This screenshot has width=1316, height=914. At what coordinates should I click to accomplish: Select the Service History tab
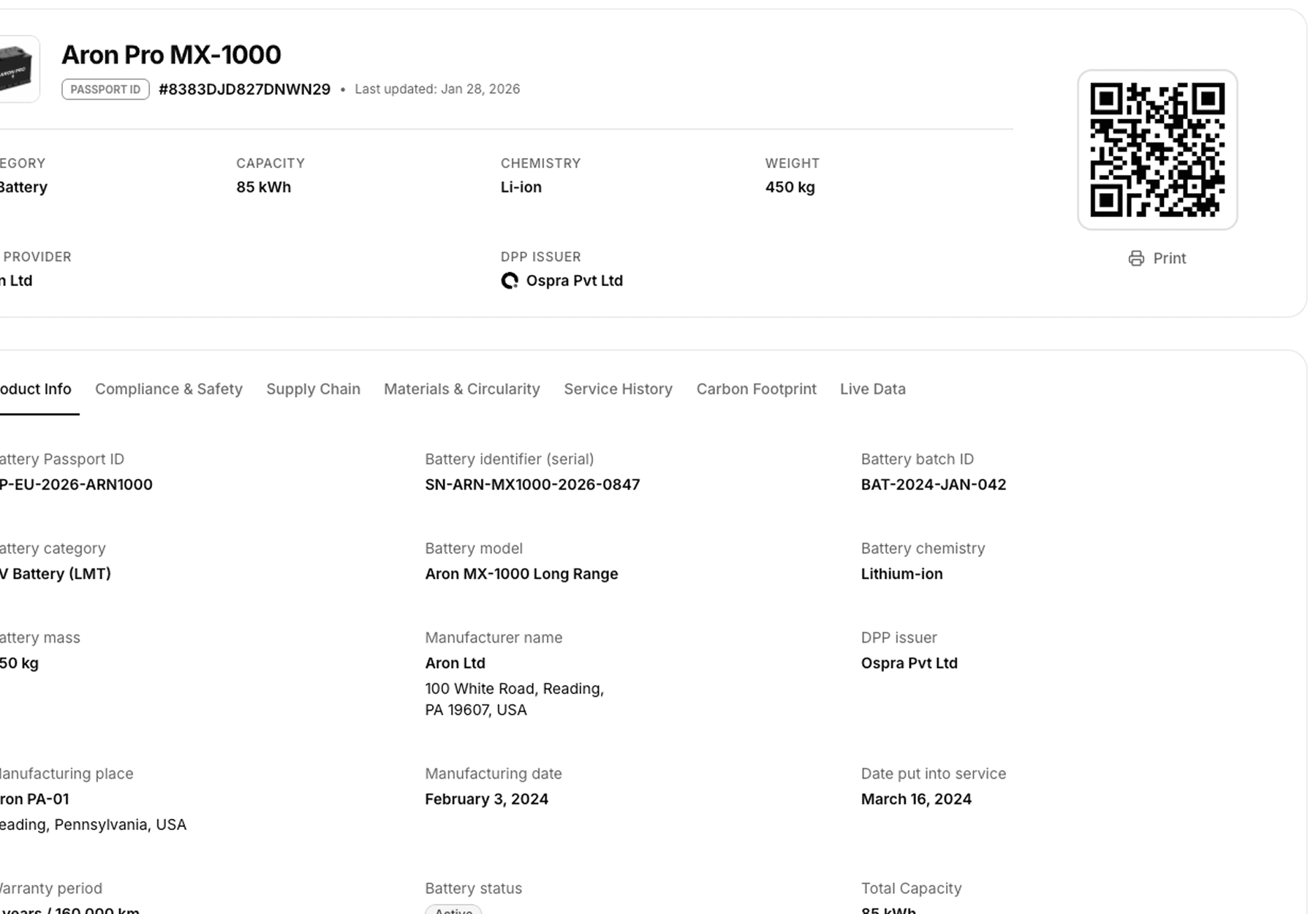point(618,389)
